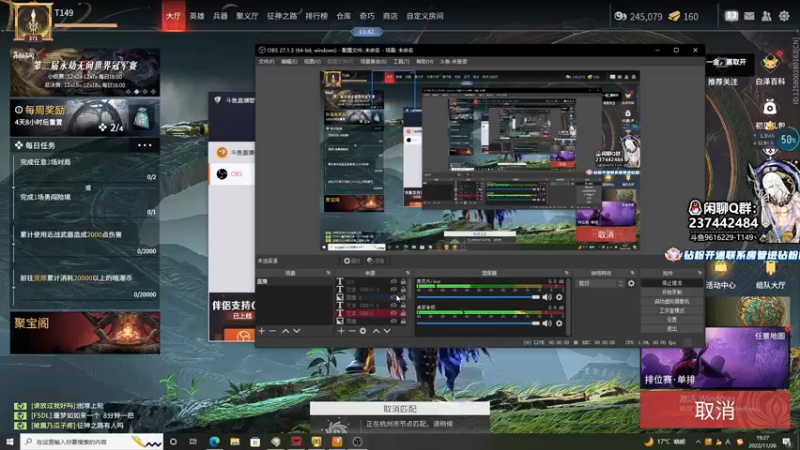
Task: Pop out the scene transitions dock
Action: [632, 273]
